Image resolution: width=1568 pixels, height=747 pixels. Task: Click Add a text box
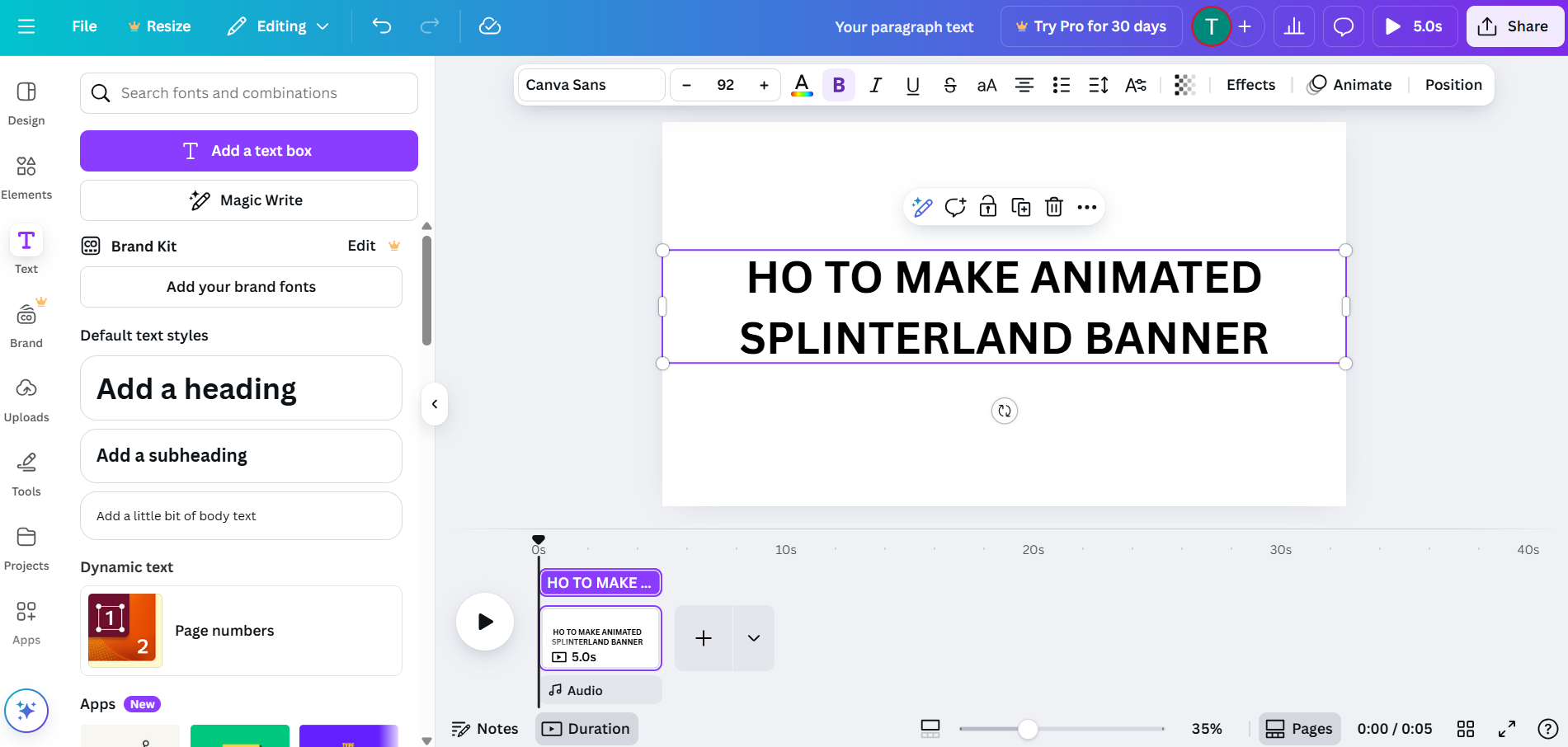[x=249, y=151]
